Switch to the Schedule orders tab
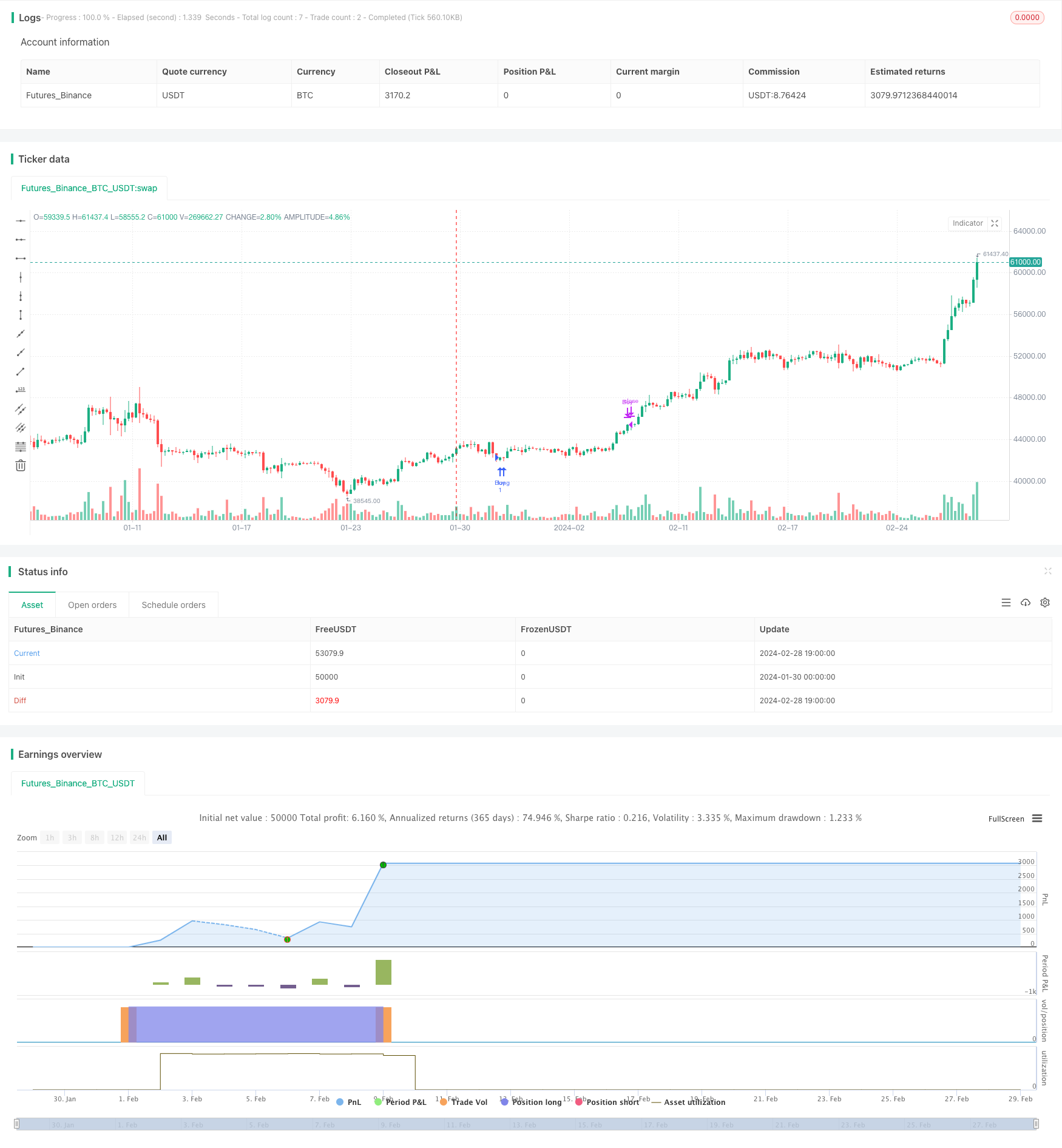Viewport: 1062px width, 1148px height. [x=174, y=605]
